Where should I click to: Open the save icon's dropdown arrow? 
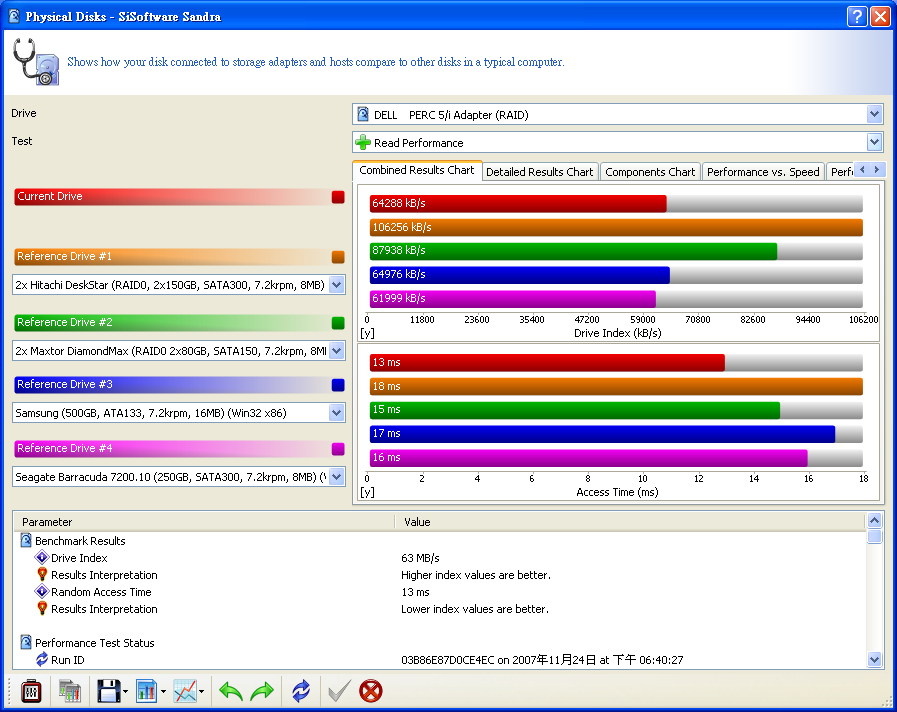(125, 691)
